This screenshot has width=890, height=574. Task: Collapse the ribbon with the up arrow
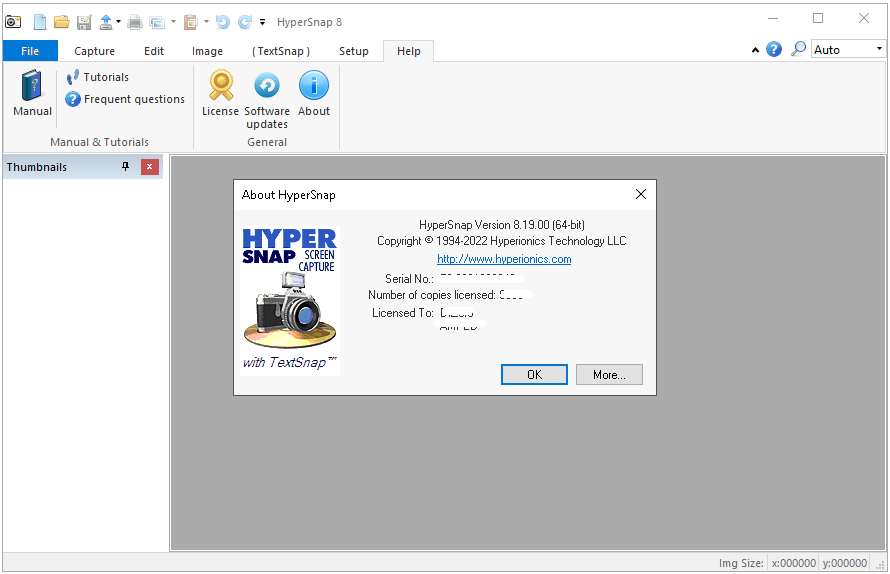[x=755, y=50]
